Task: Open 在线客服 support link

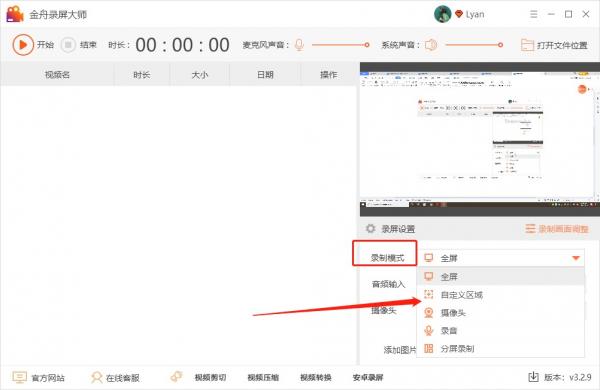Action: [122, 378]
